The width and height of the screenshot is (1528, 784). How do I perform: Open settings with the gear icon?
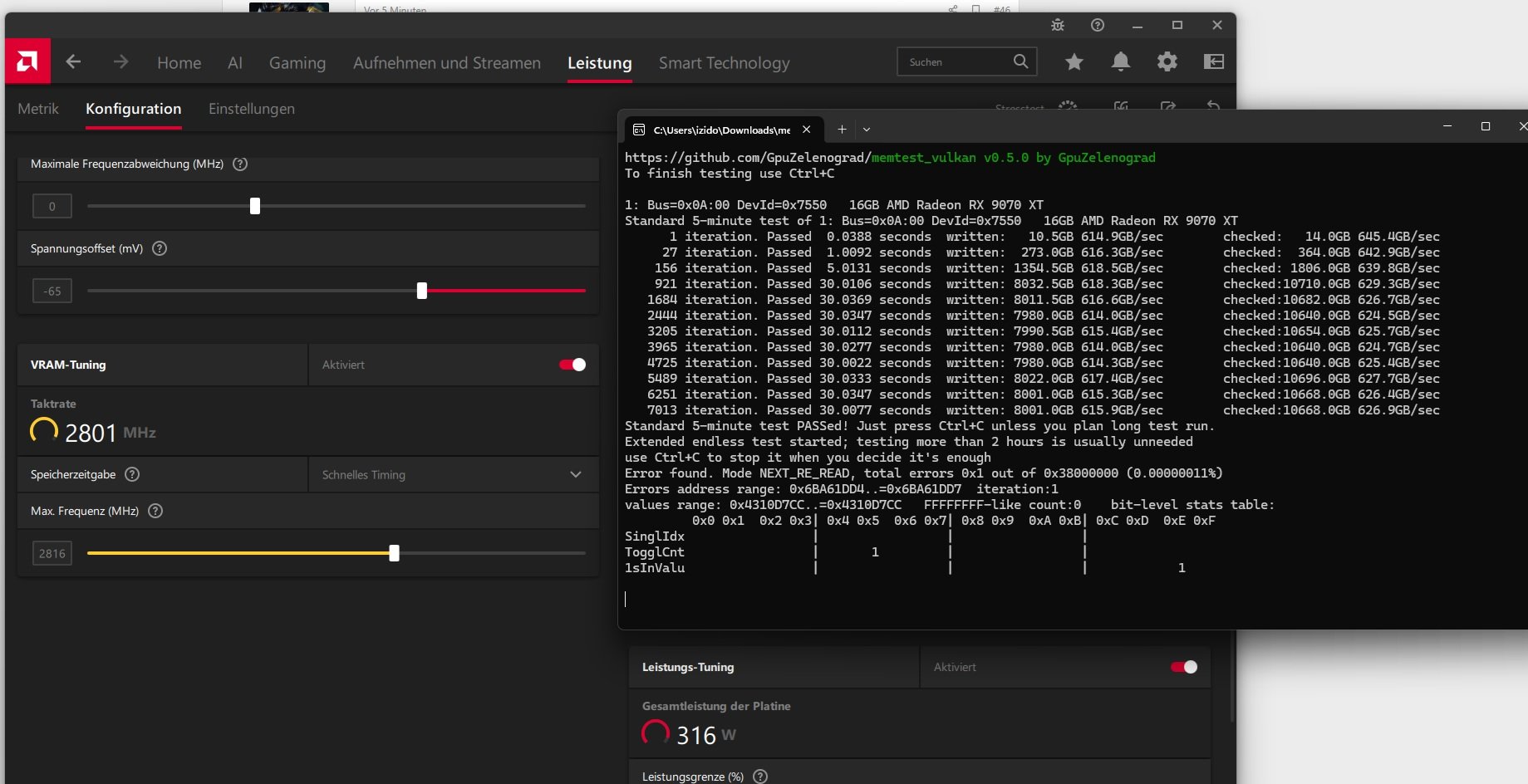(1167, 61)
